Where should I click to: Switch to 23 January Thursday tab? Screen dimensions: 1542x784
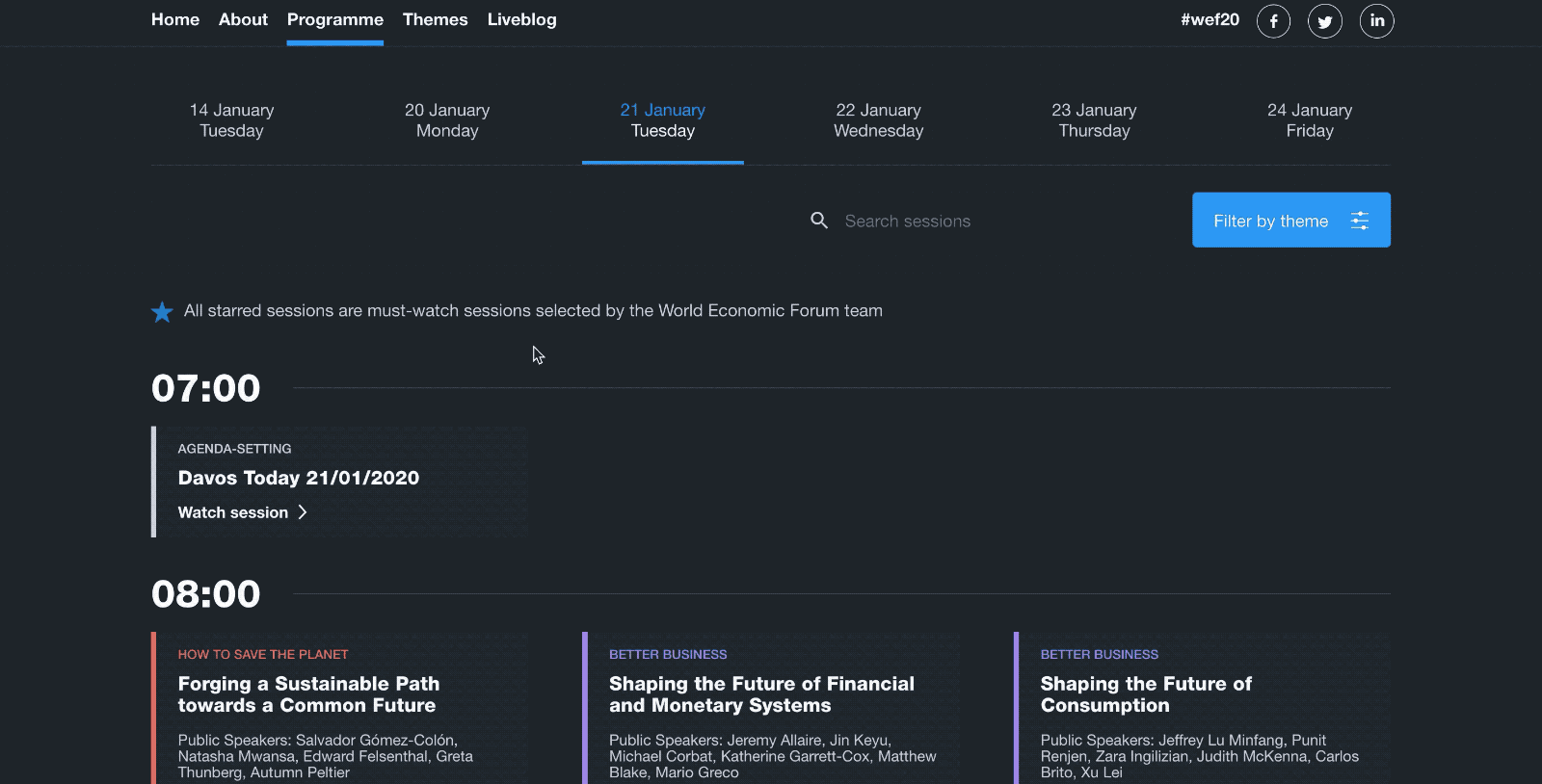[1094, 120]
